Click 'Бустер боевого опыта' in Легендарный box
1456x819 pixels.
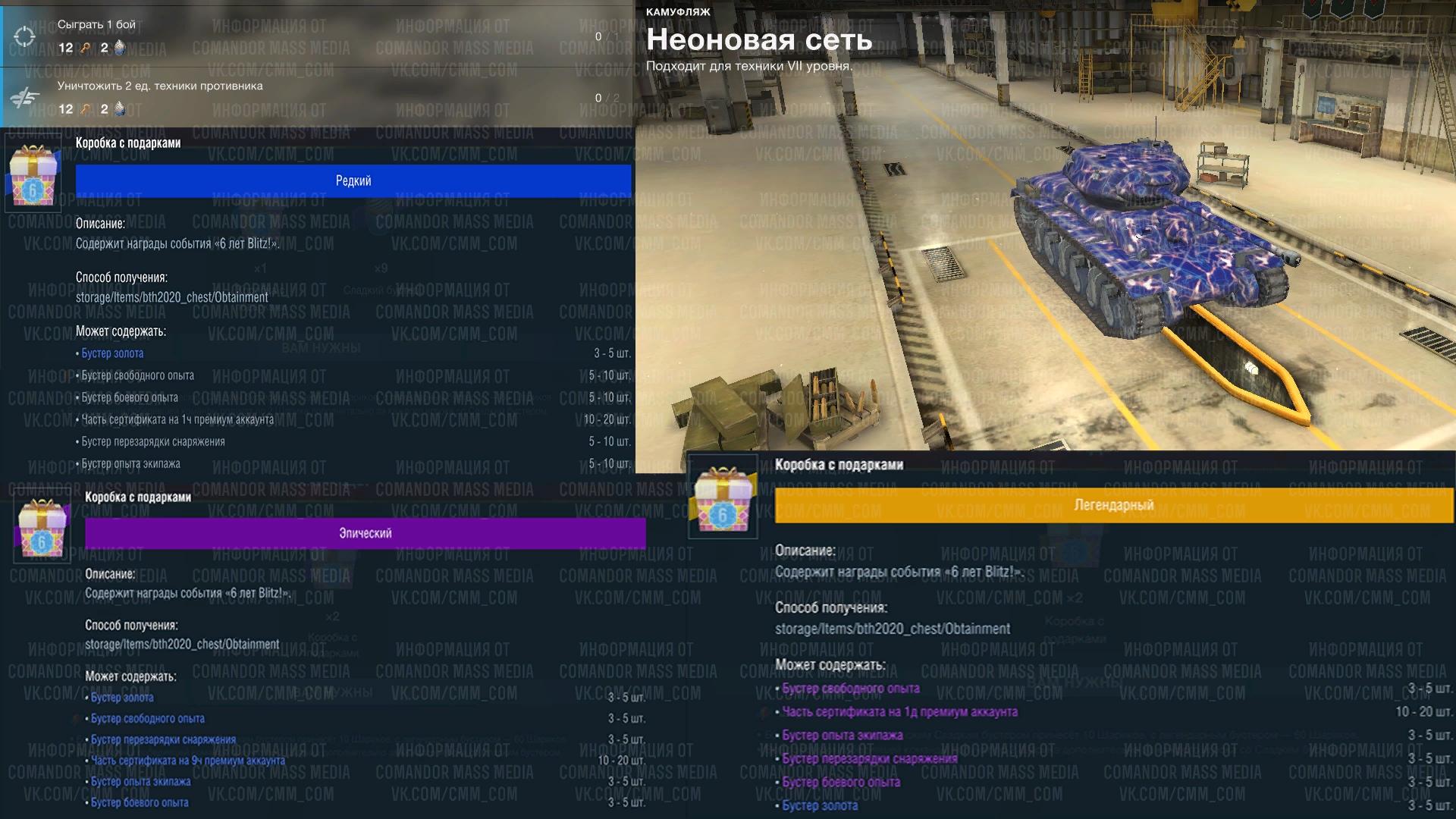tap(841, 783)
